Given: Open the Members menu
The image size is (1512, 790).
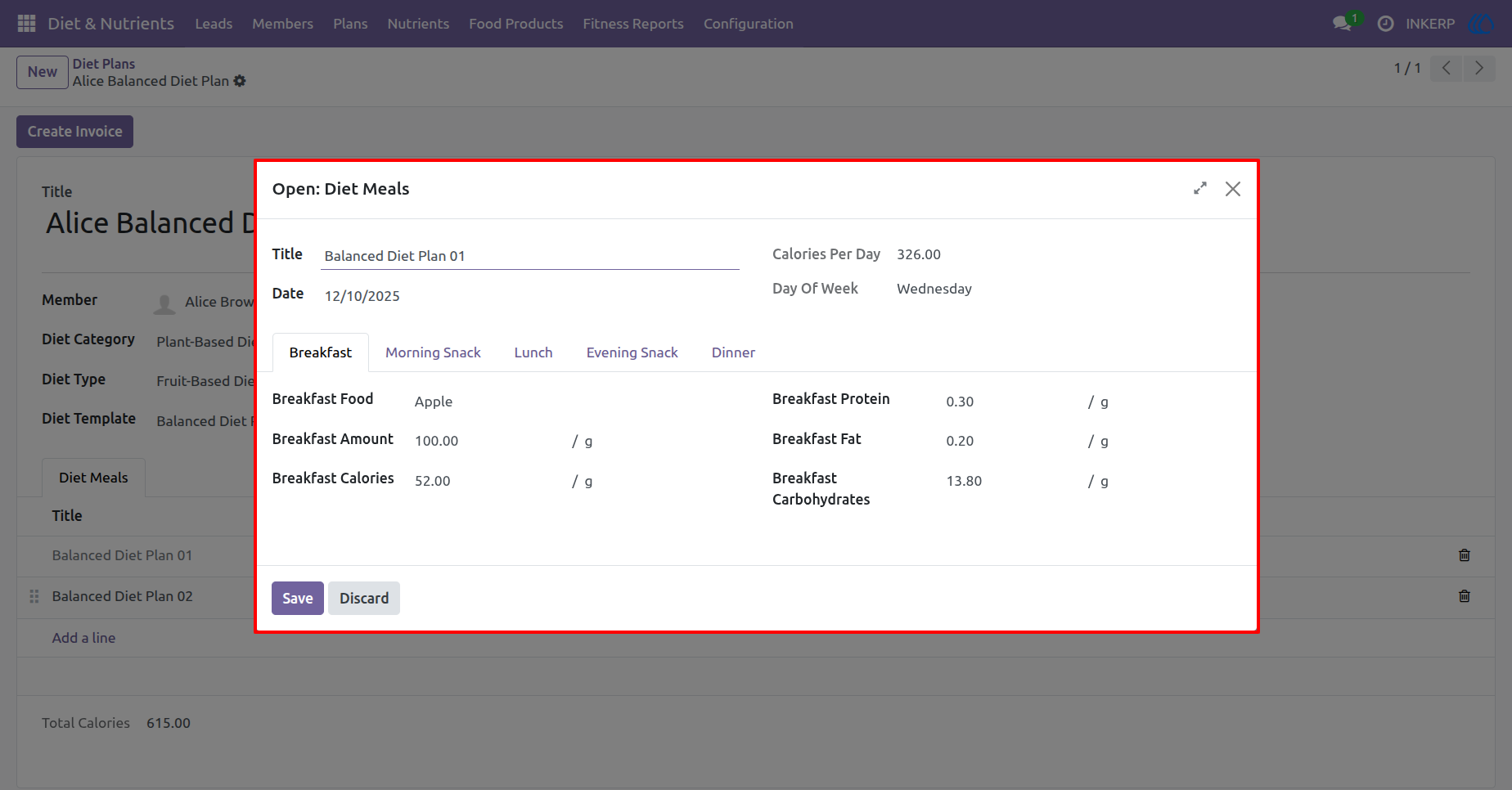Looking at the screenshot, I should coord(282,24).
